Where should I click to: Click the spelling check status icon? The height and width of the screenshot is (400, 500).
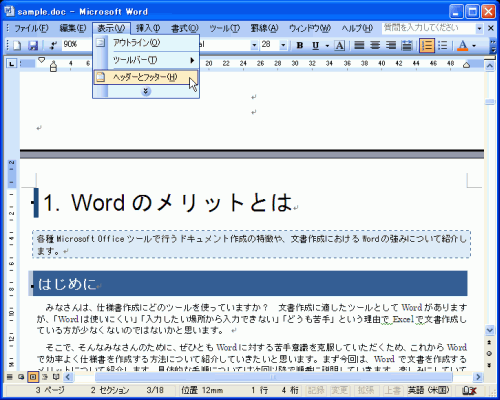click(x=470, y=390)
